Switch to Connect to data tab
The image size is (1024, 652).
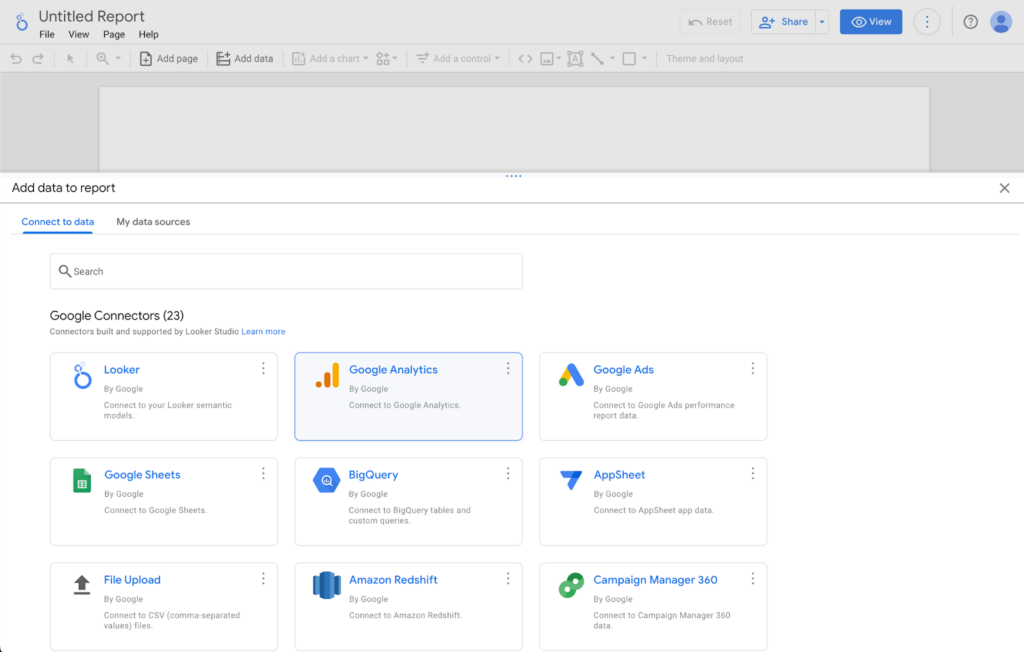click(57, 222)
